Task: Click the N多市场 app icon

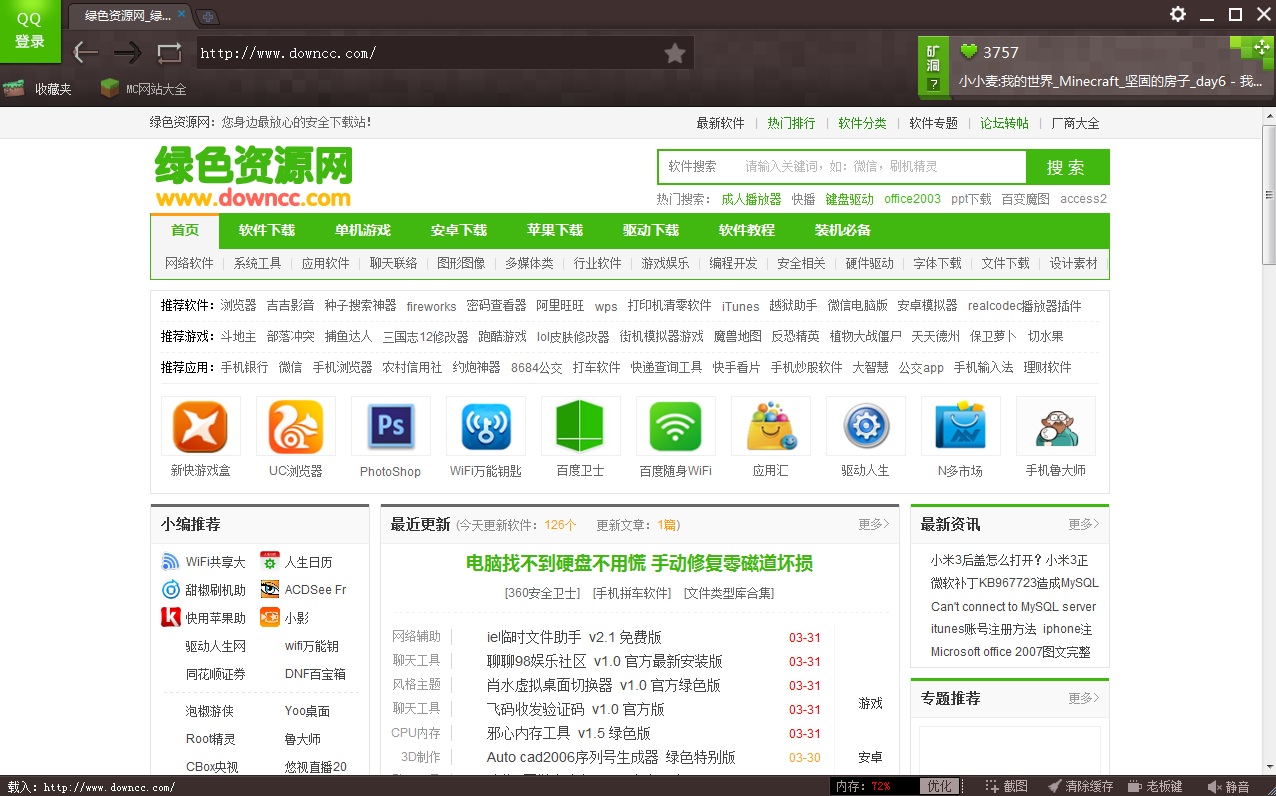Action: point(960,424)
